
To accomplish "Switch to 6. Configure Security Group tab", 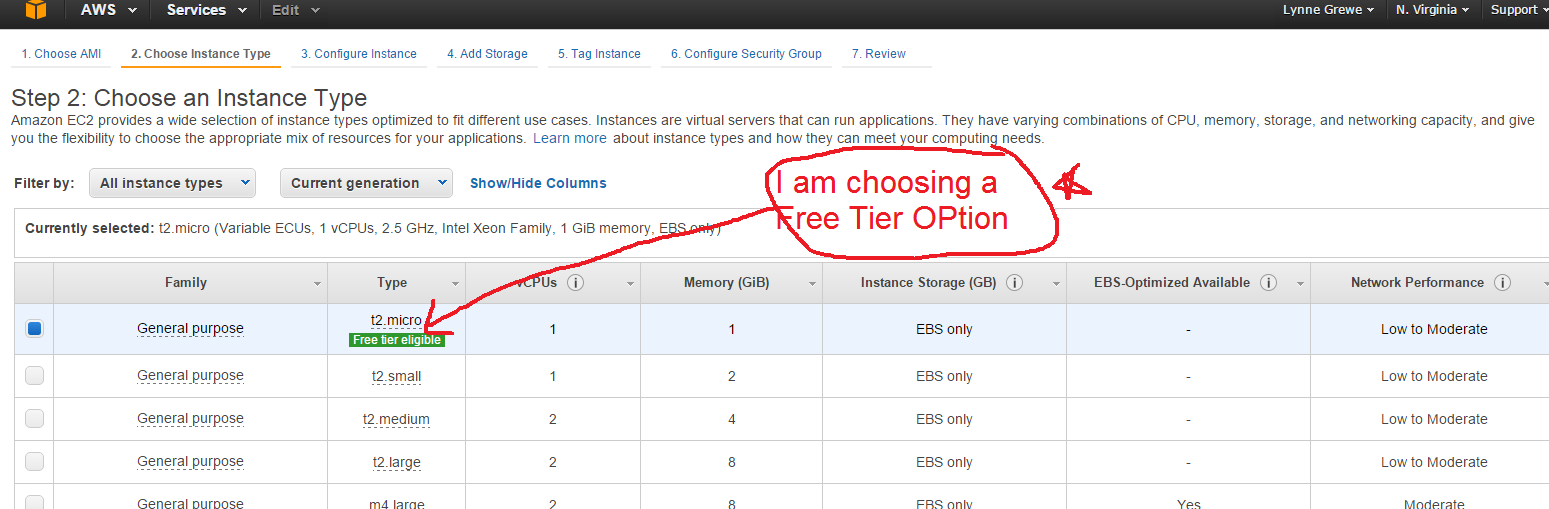I will [746, 54].
